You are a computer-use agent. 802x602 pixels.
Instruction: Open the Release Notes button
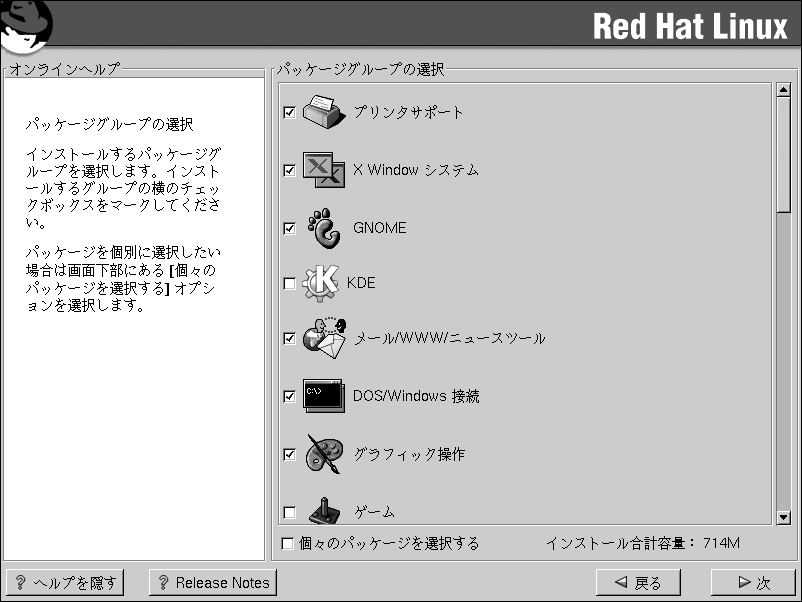pos(212,582)
